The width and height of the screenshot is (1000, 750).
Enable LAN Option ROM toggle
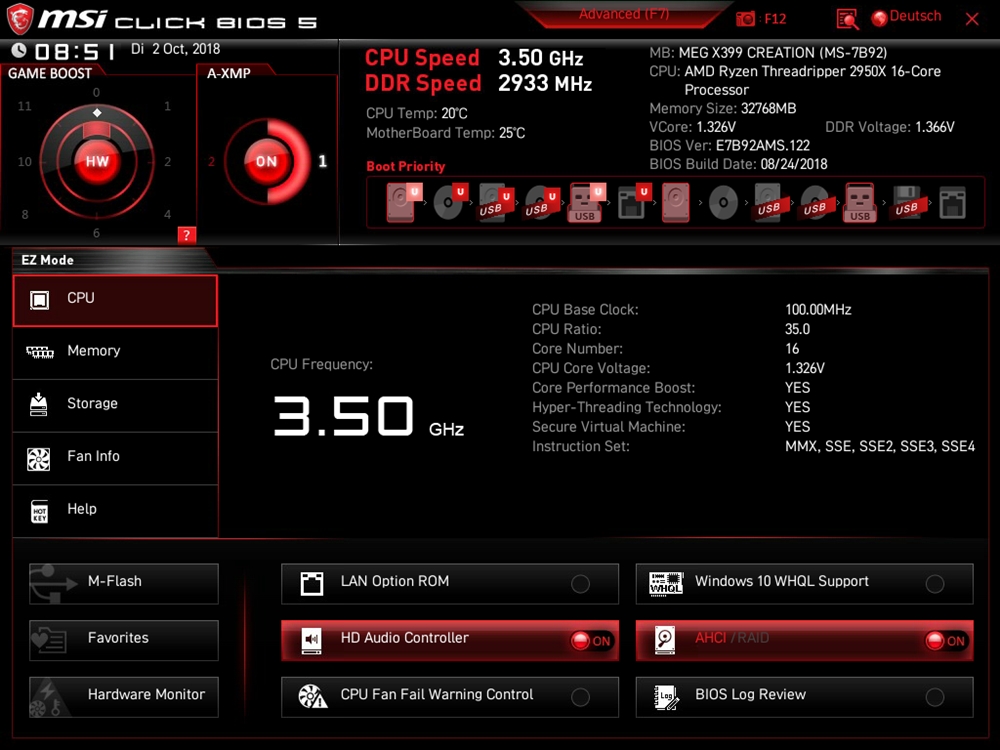coord(580,584)
